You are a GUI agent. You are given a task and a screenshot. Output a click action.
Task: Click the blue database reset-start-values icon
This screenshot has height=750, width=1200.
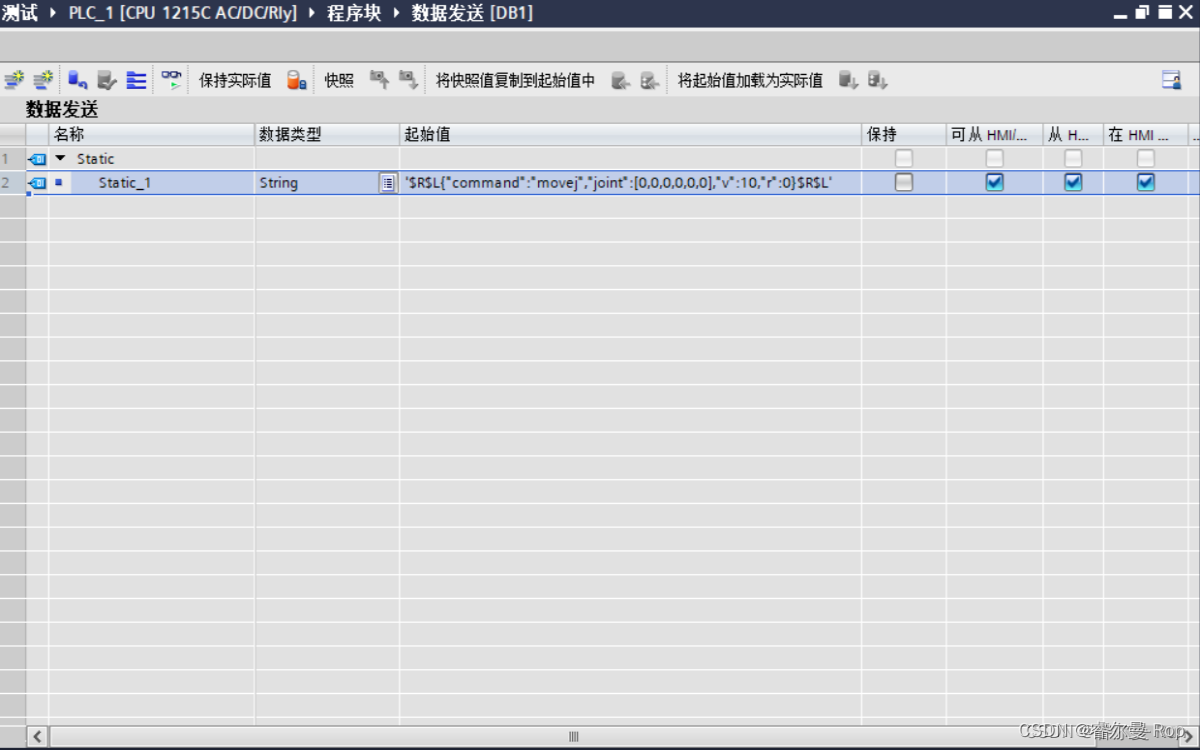(x=77, y=80)
